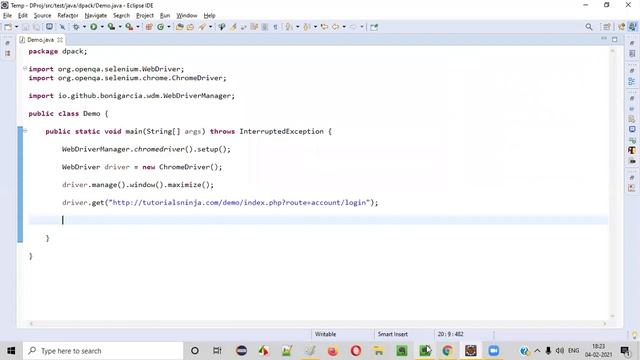The width and height of the screenshot is (640, 360).
Task: Restore the left trim stack panel
Action: pyautogui.click(x=7, y=43)
